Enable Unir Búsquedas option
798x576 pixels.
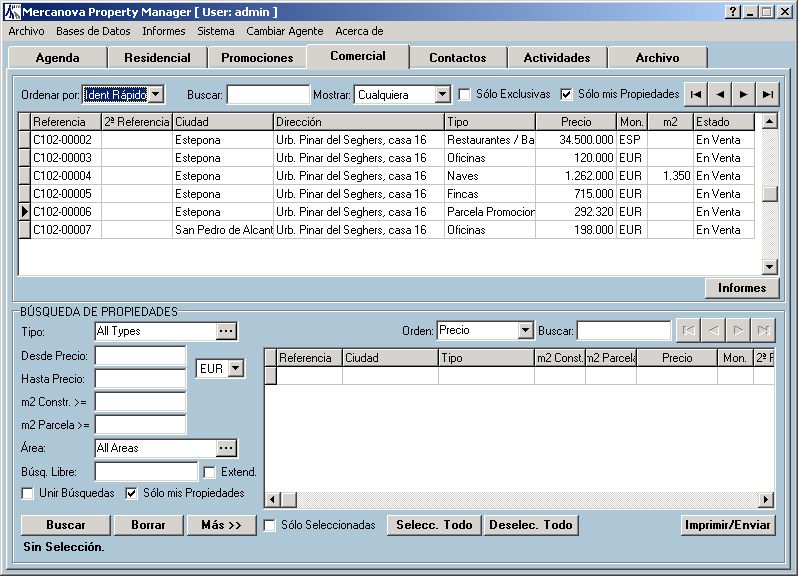tap(27, 494)
